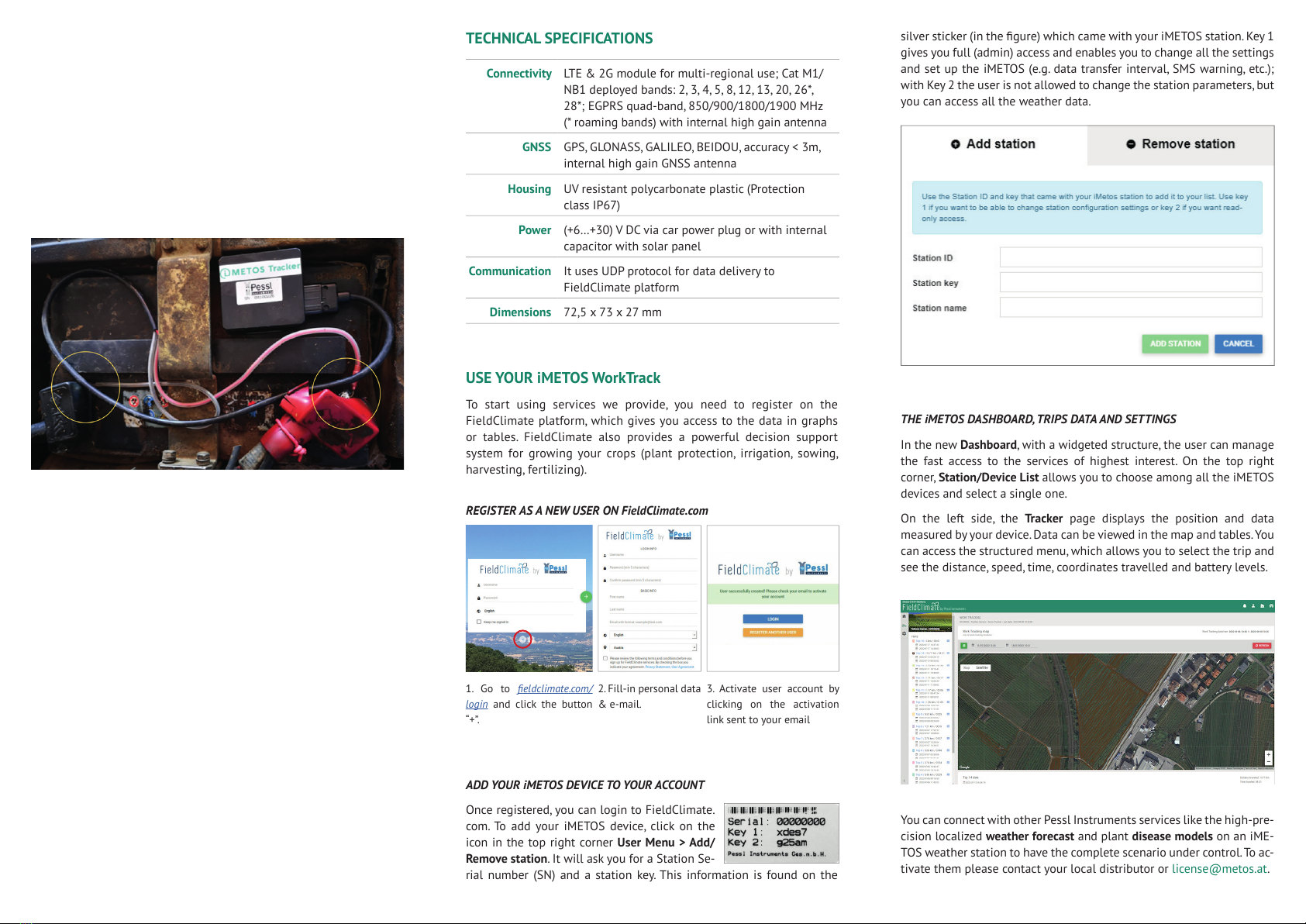Click the "Connectivity" specification label
Image resolution: width=1306 pixels, height=924 pixels.
(519, 74)
